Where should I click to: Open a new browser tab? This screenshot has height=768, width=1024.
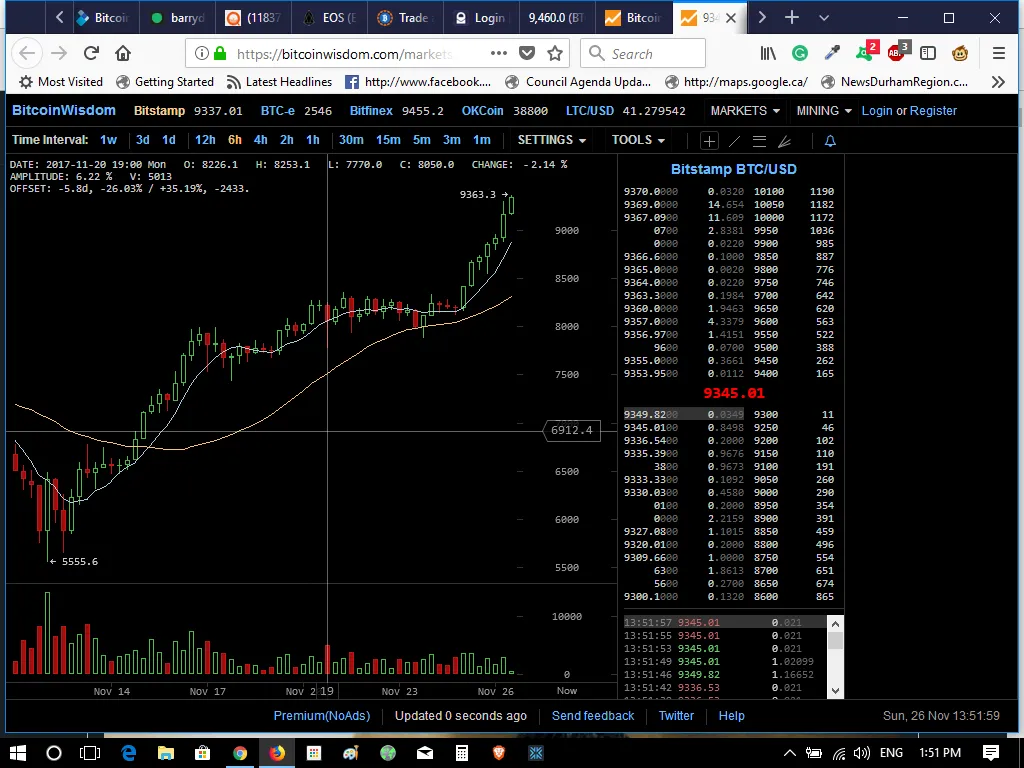[792, 18]
